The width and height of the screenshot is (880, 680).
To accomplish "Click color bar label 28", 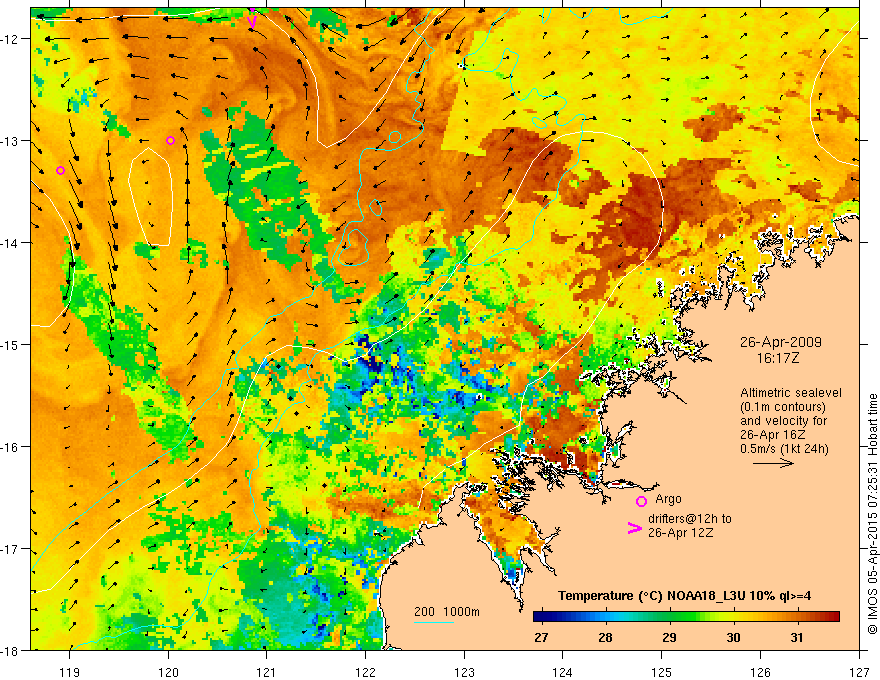I will pos(605,638).
